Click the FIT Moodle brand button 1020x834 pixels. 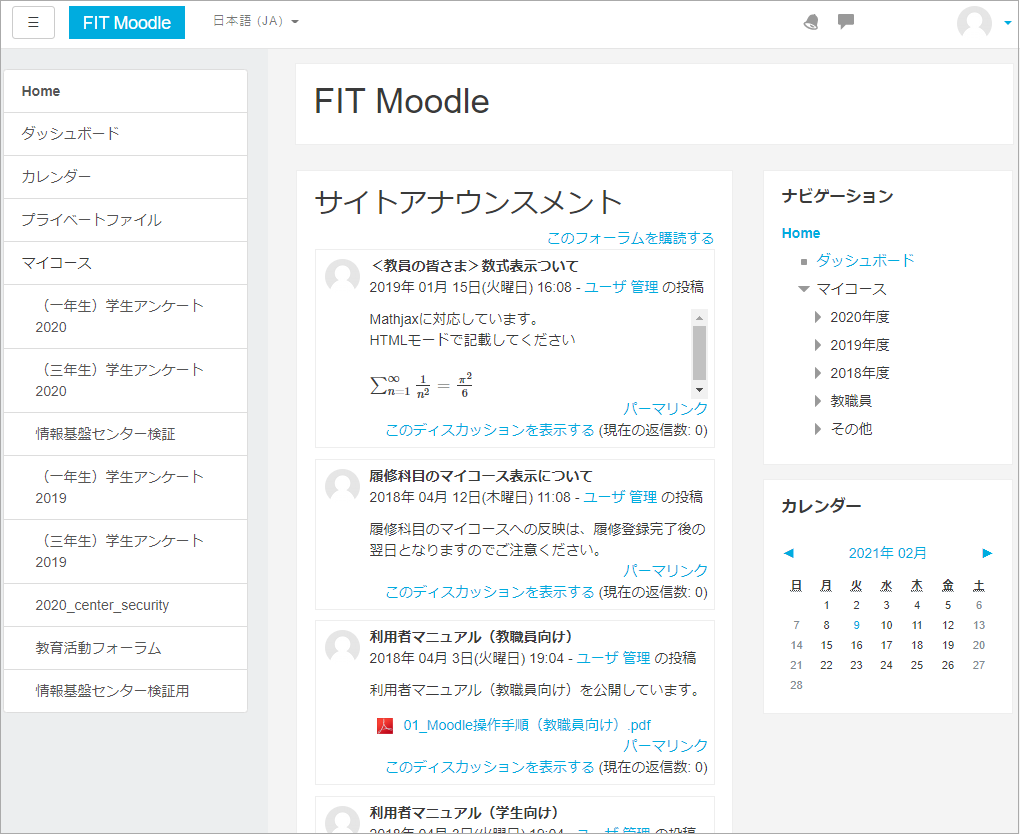tap(127, 23)
